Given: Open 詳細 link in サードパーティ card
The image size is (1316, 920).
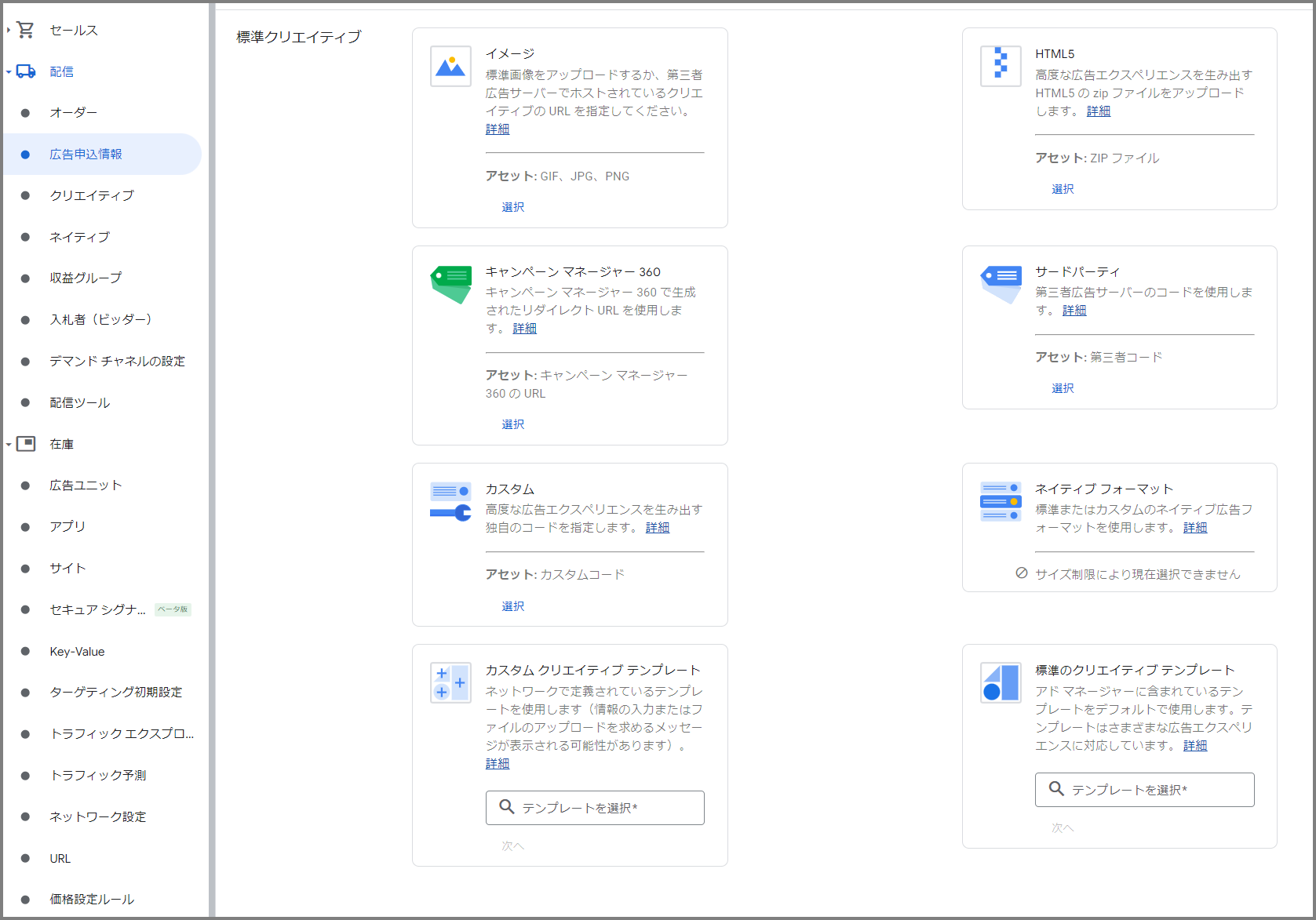Looking at the screenshot, I should tap(1074, 311).
